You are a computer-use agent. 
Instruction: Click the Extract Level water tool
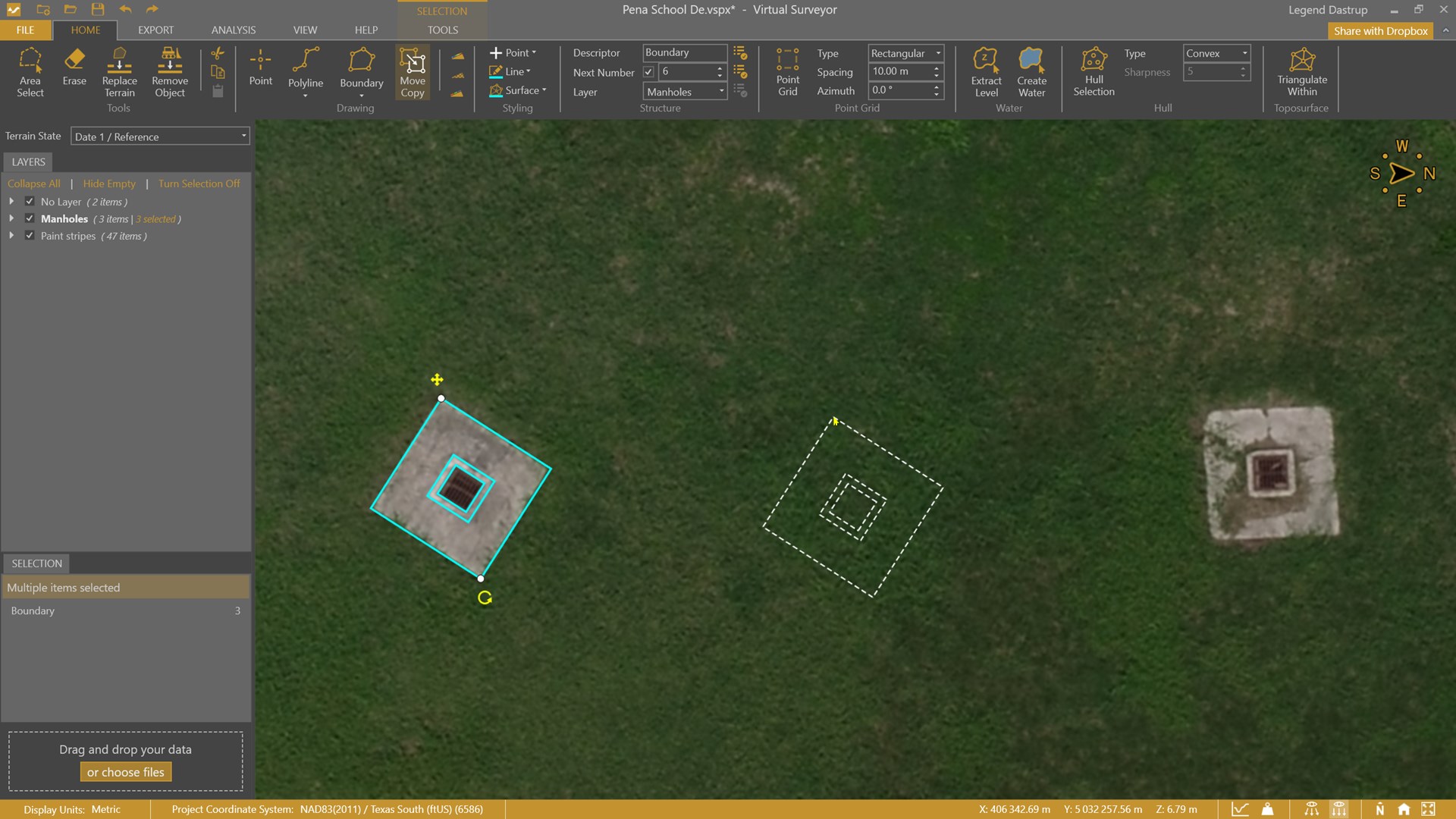click(986, 72)
